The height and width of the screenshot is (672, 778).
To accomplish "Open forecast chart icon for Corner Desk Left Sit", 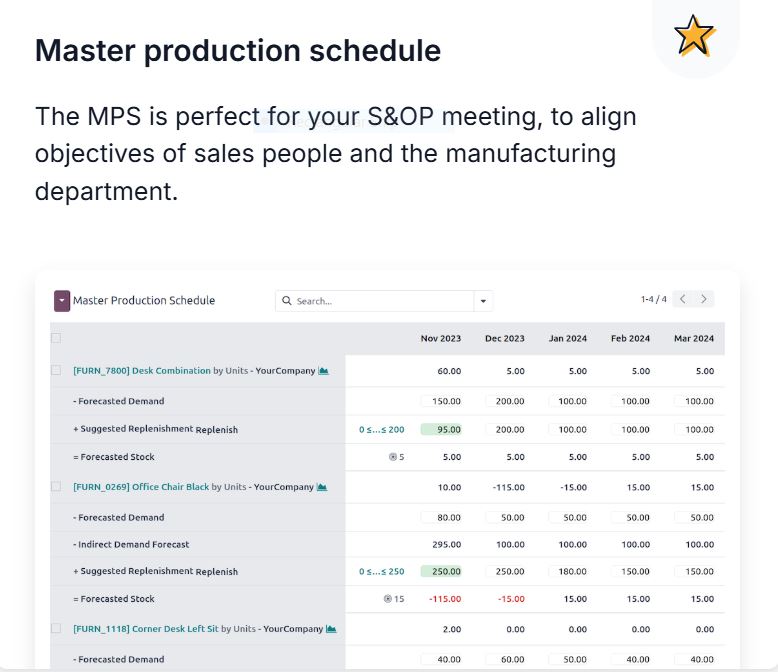I will point(331,629).
